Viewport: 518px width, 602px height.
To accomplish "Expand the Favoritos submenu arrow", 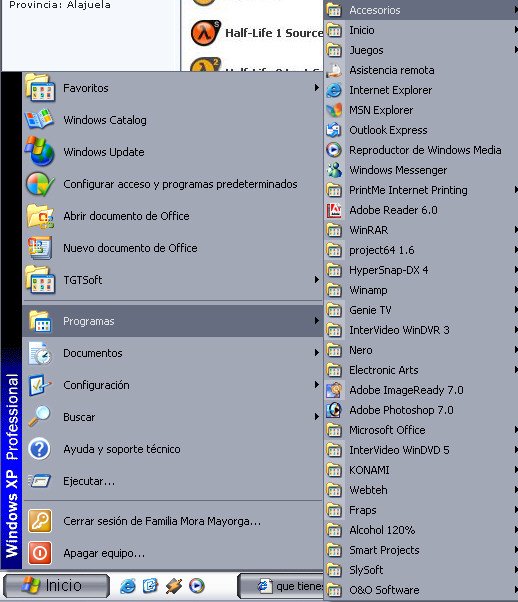I will pyautogui.click(x=316, y=88).
